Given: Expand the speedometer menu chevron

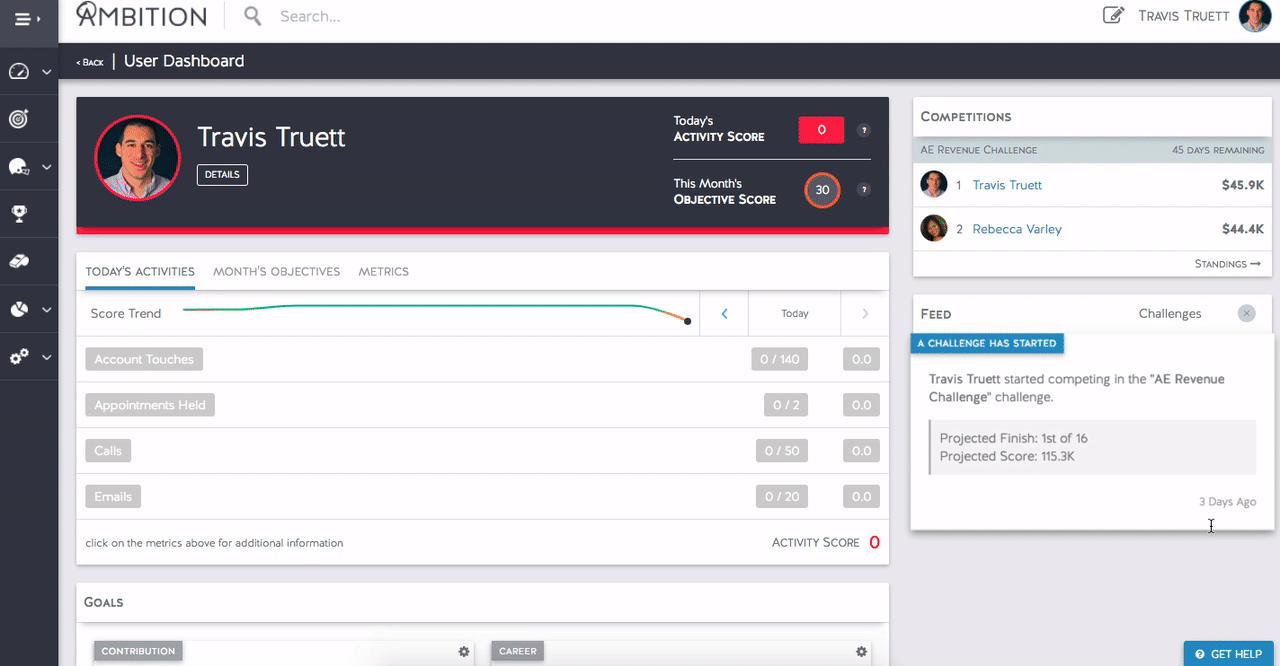Looking at the screenshot, I should pos(46,72).
